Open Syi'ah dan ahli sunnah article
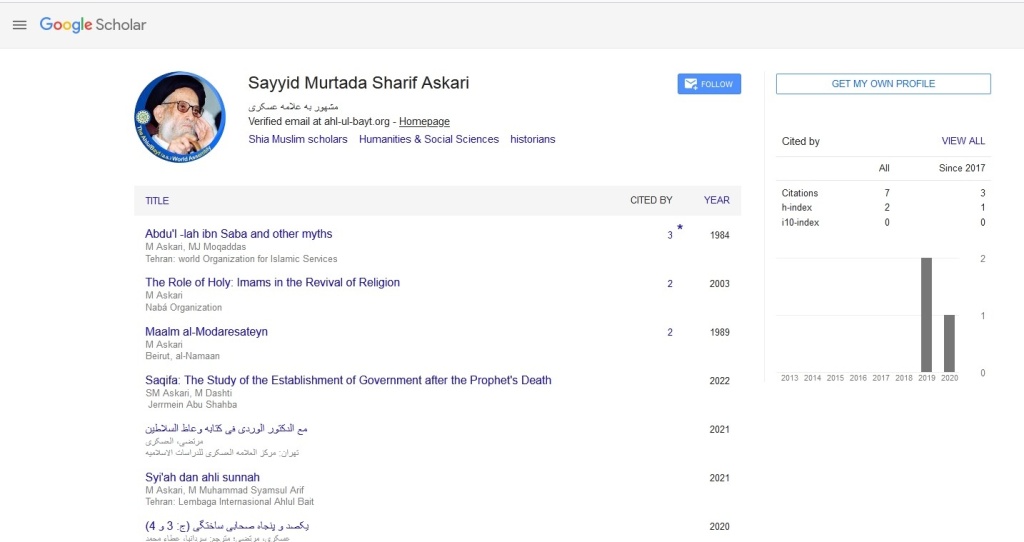Image resolution: width=1024 pixels, height=542 pixels. tap(202, 478)
